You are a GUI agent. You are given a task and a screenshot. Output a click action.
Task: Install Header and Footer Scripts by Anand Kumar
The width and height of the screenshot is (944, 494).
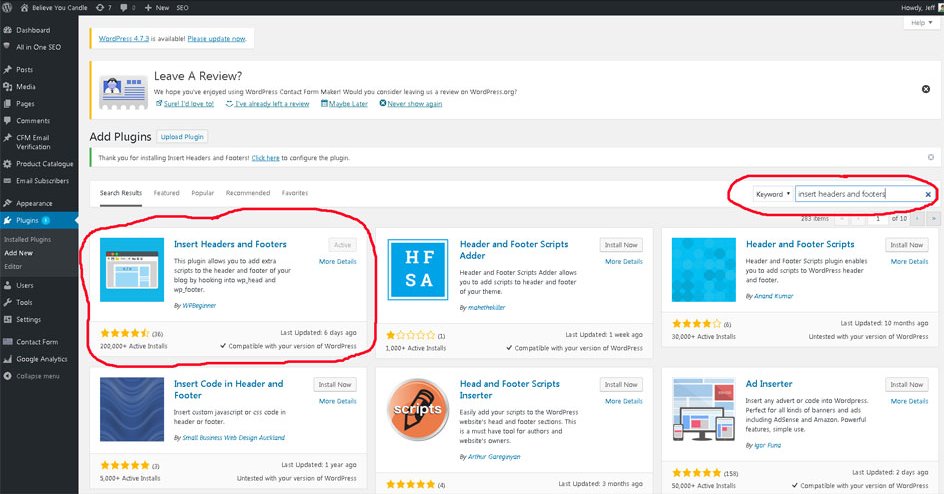coord(907,245)
